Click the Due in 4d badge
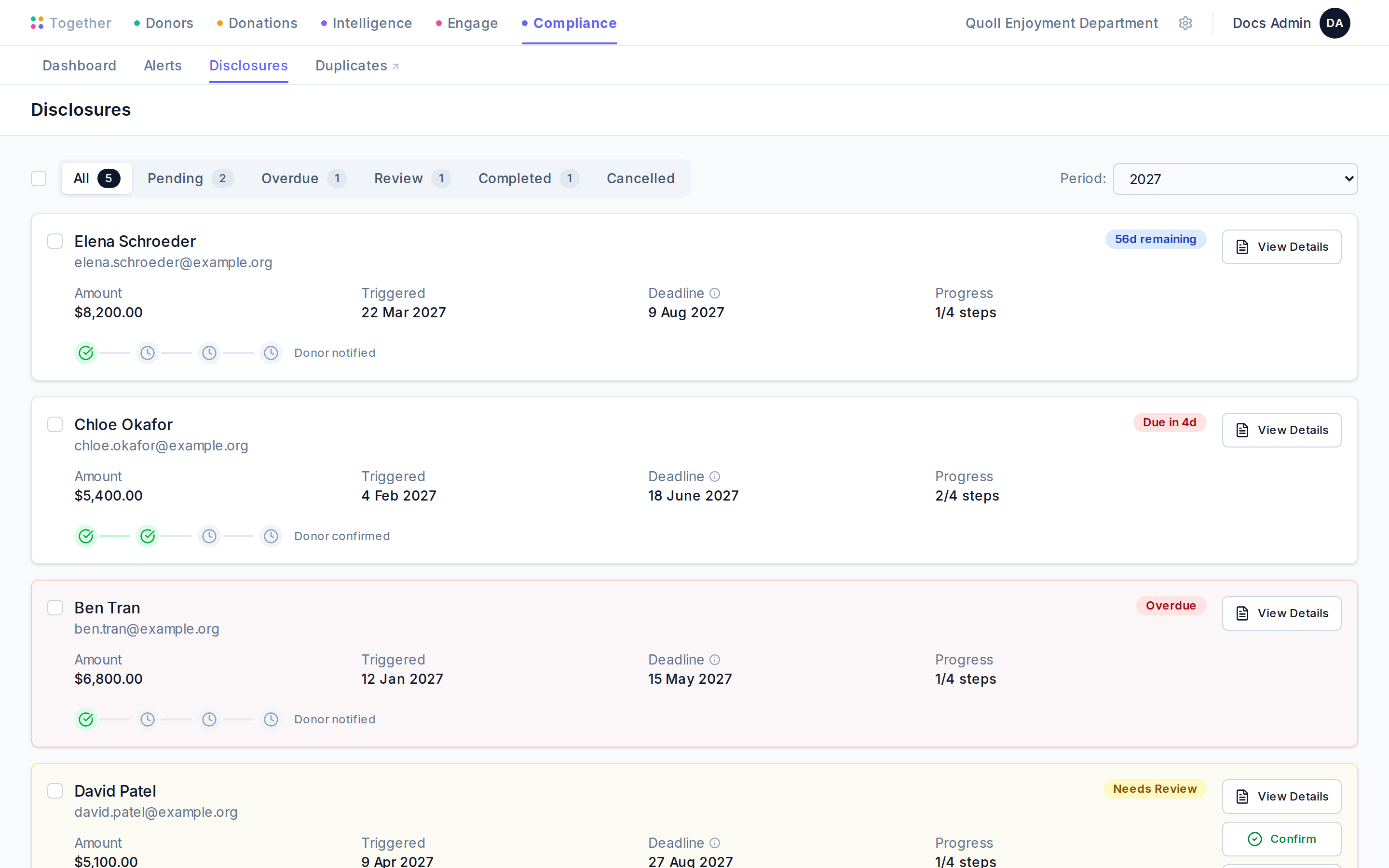 click(1169, 422)
